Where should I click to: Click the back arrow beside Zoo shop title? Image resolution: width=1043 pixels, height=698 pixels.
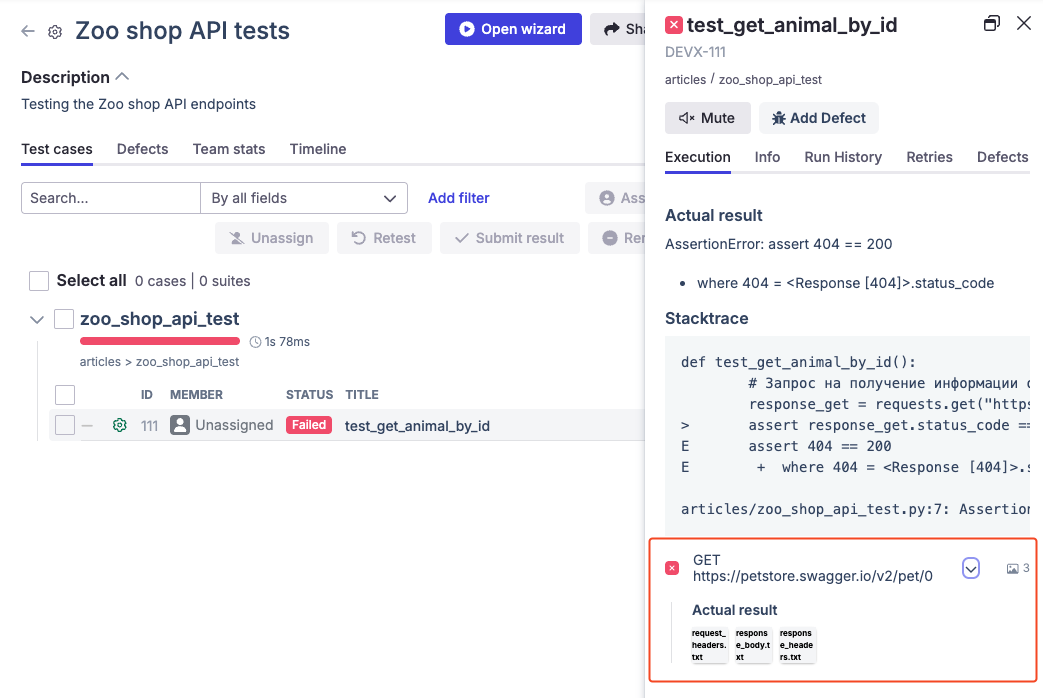[x=28, y=31]
